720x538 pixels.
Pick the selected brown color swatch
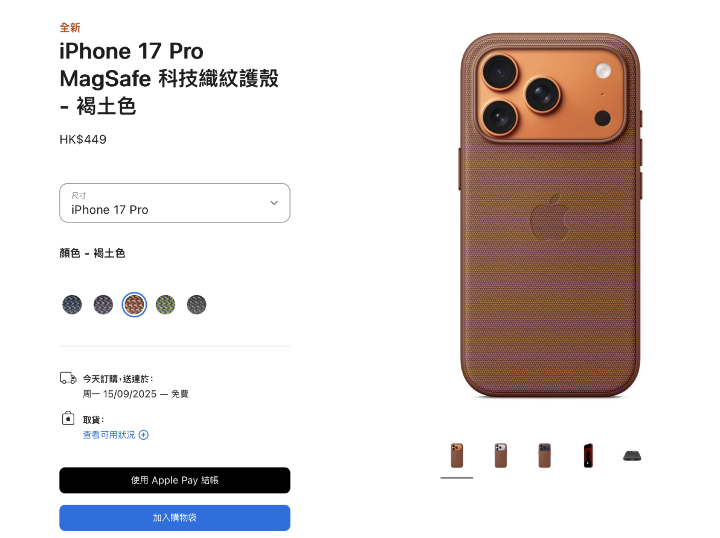(x=134, y=304)
